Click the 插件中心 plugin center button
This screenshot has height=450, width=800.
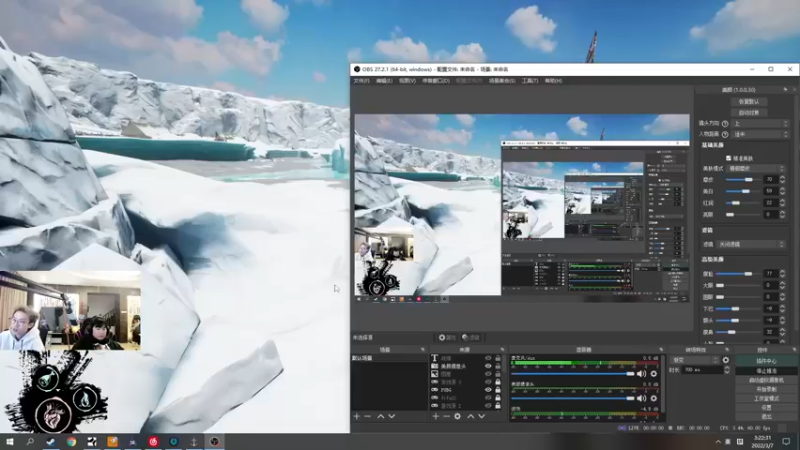[x=766, y=361]
